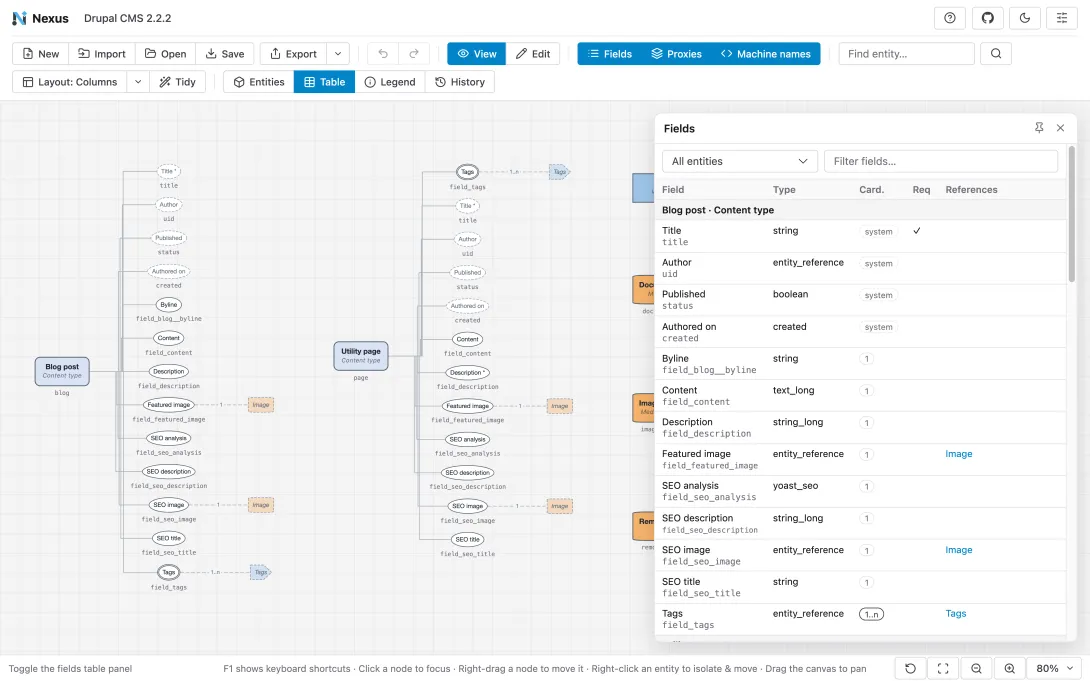Click field_blog__byline label on canvas
The height and width of the screenshot is (681, 1090).
coord(169,319)
